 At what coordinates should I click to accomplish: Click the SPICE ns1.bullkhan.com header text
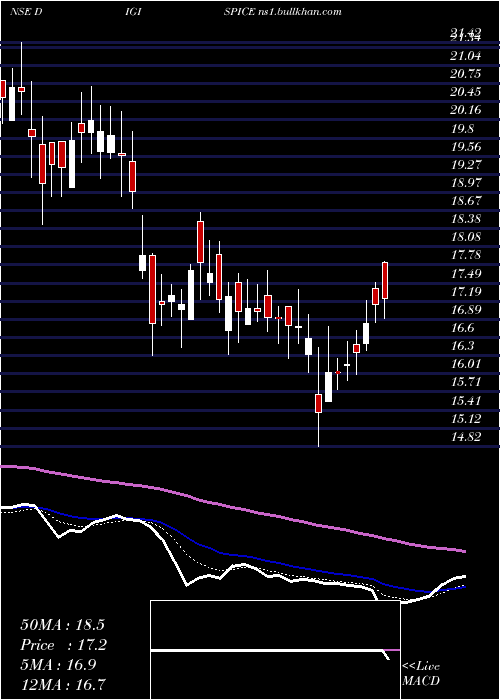283,12
